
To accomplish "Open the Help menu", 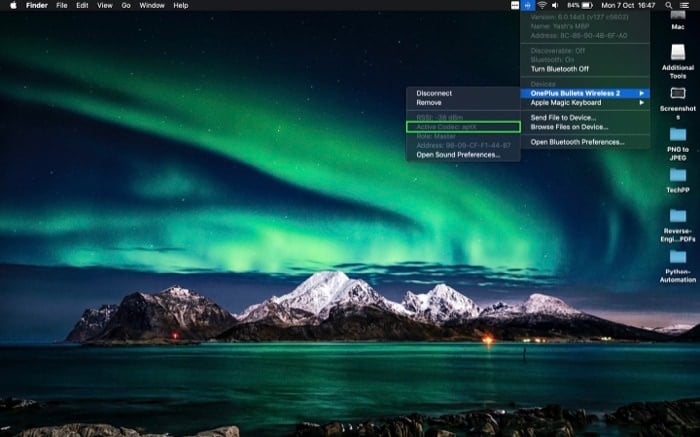I will point(181,5).
